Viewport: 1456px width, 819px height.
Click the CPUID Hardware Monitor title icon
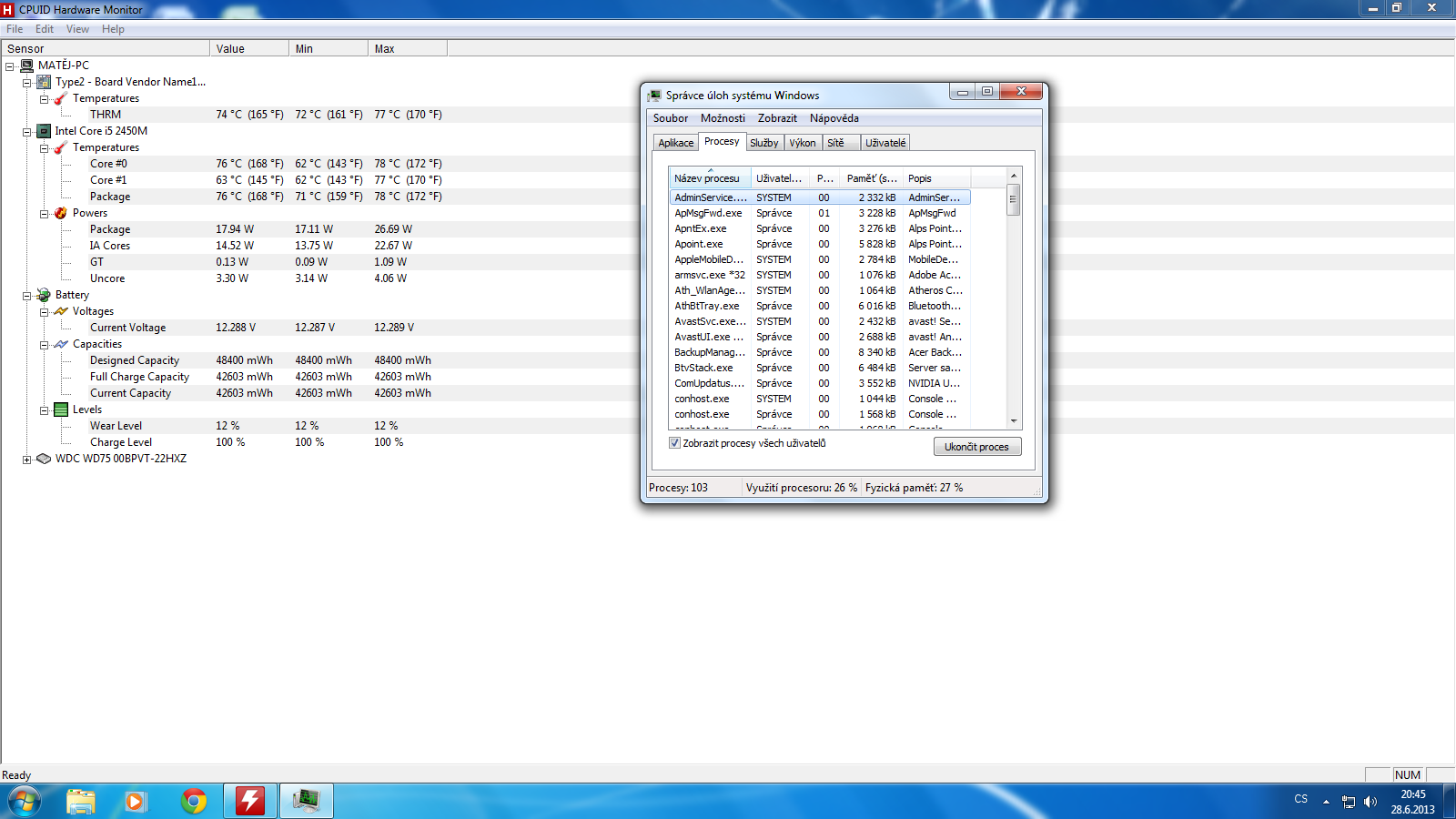(x=8, y=9)
